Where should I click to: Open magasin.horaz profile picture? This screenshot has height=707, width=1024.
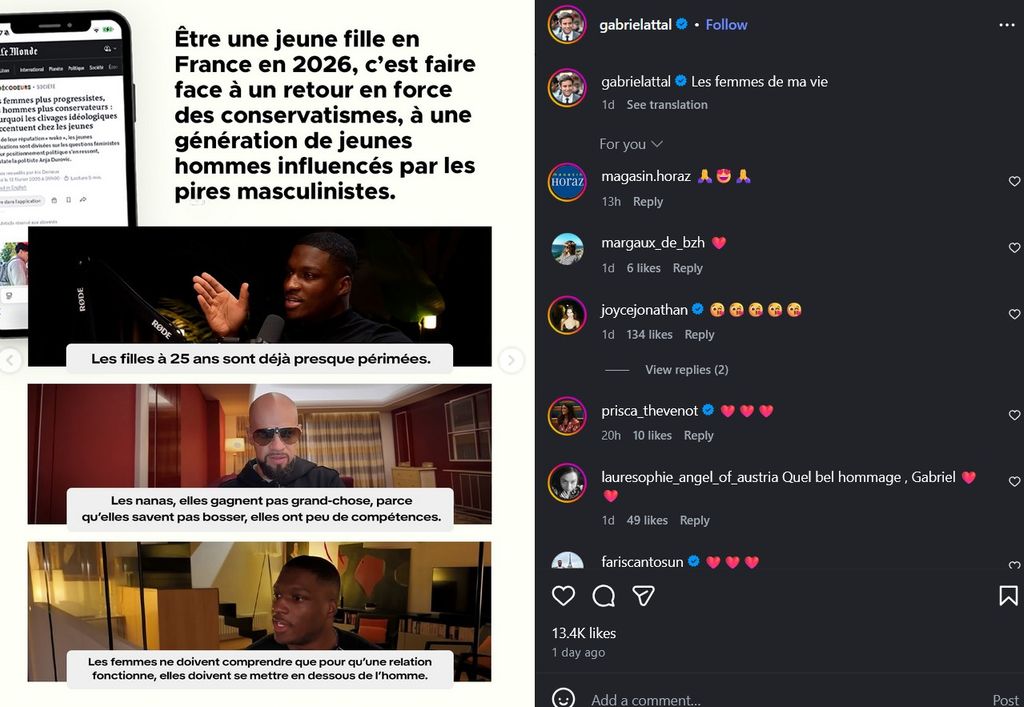tap(567, 182)
